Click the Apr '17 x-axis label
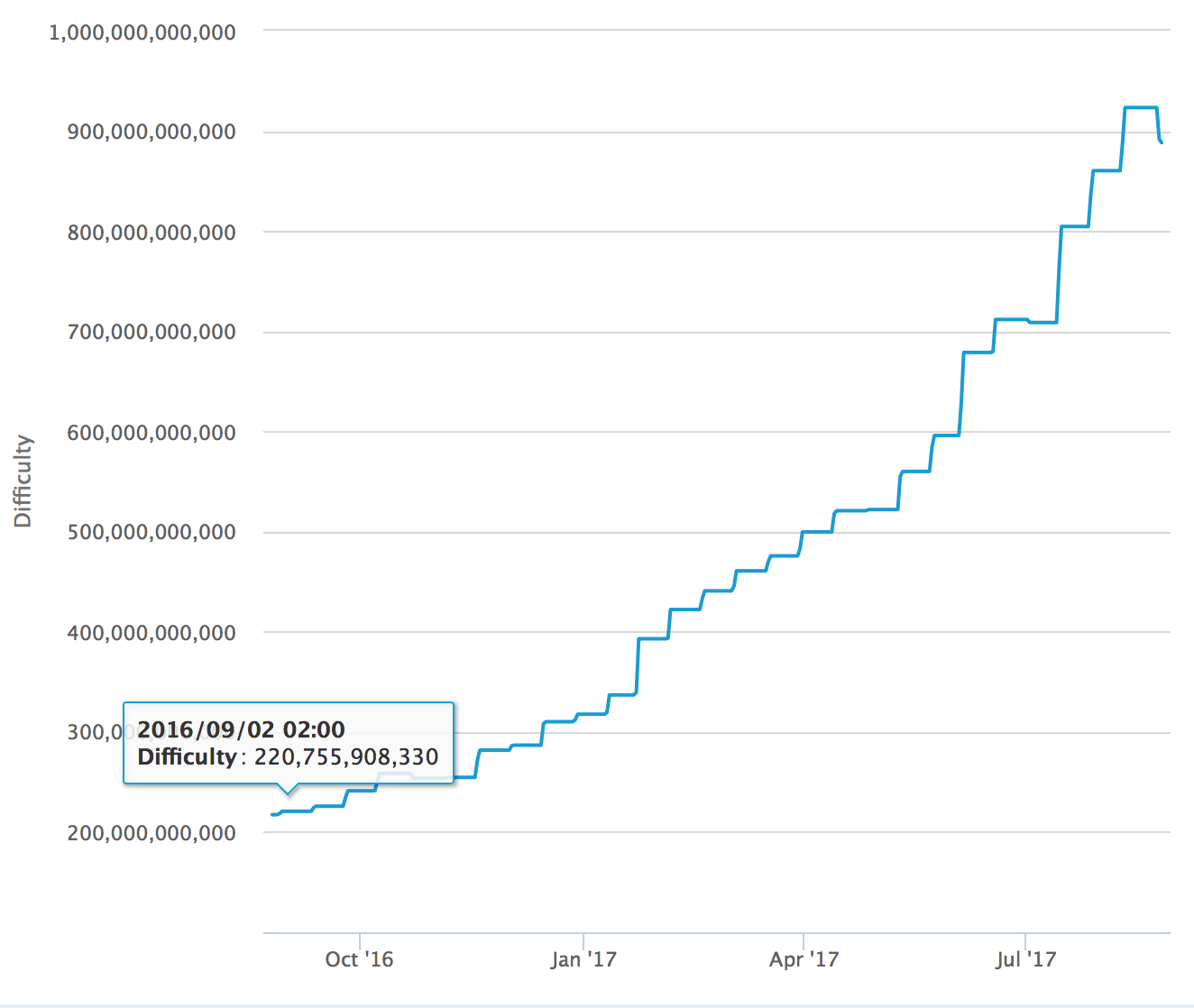The width and height of the screenshot is (1194, 1008). (x=804, y=959)
